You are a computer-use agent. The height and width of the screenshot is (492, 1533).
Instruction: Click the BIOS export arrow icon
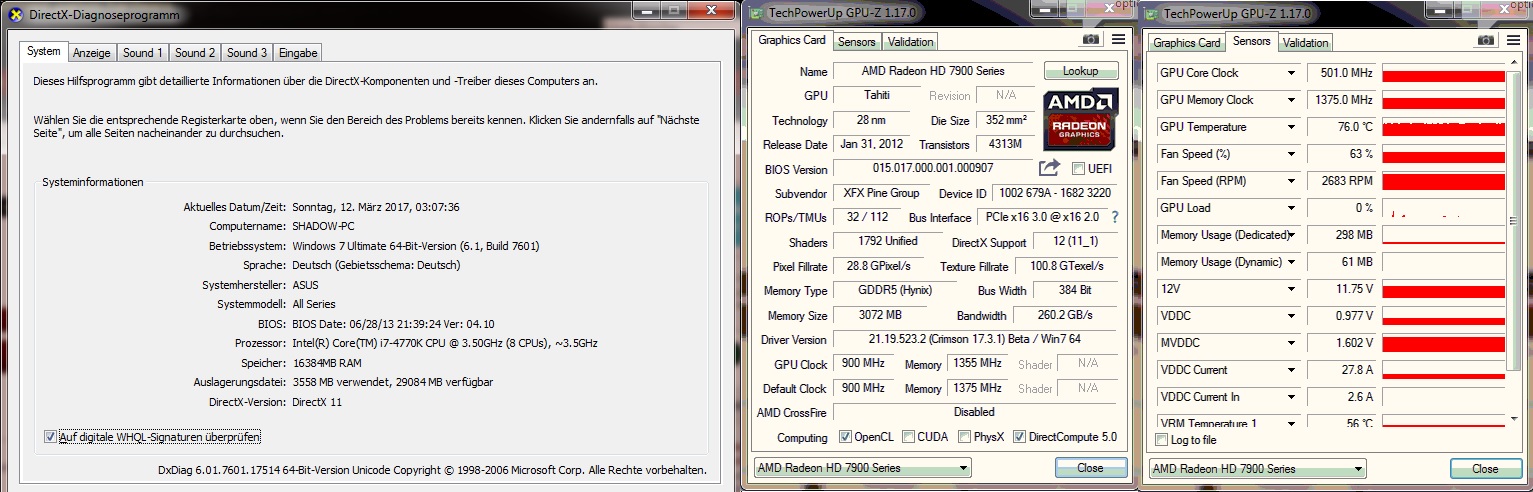[1049, 168]
